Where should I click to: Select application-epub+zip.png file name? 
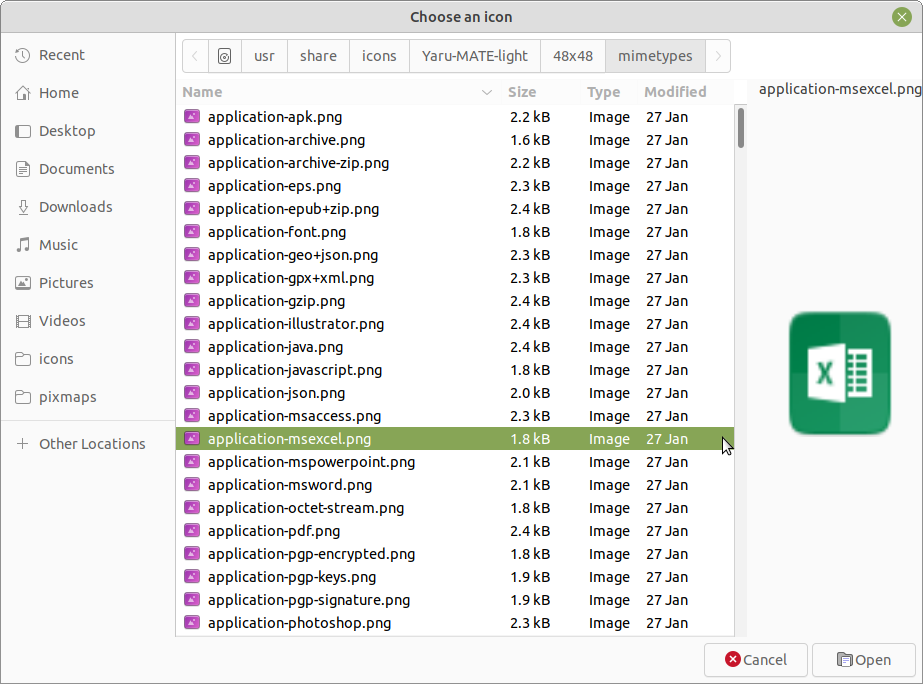pos(293,209)
